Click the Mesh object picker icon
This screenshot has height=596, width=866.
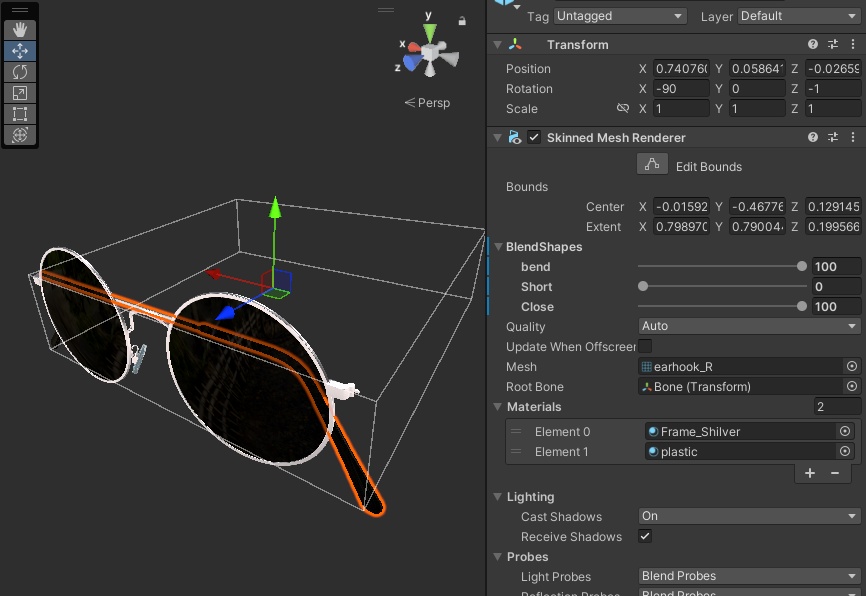pyautogui.click(x=851, y=367)
